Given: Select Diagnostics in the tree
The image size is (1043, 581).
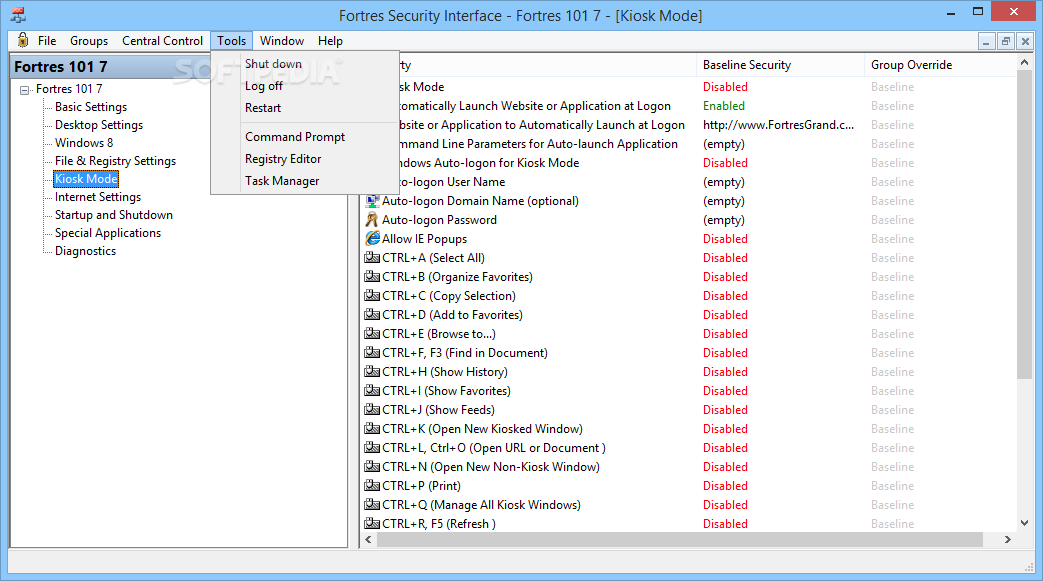Looking at the screenshot, I should click(x=85, y=250).
